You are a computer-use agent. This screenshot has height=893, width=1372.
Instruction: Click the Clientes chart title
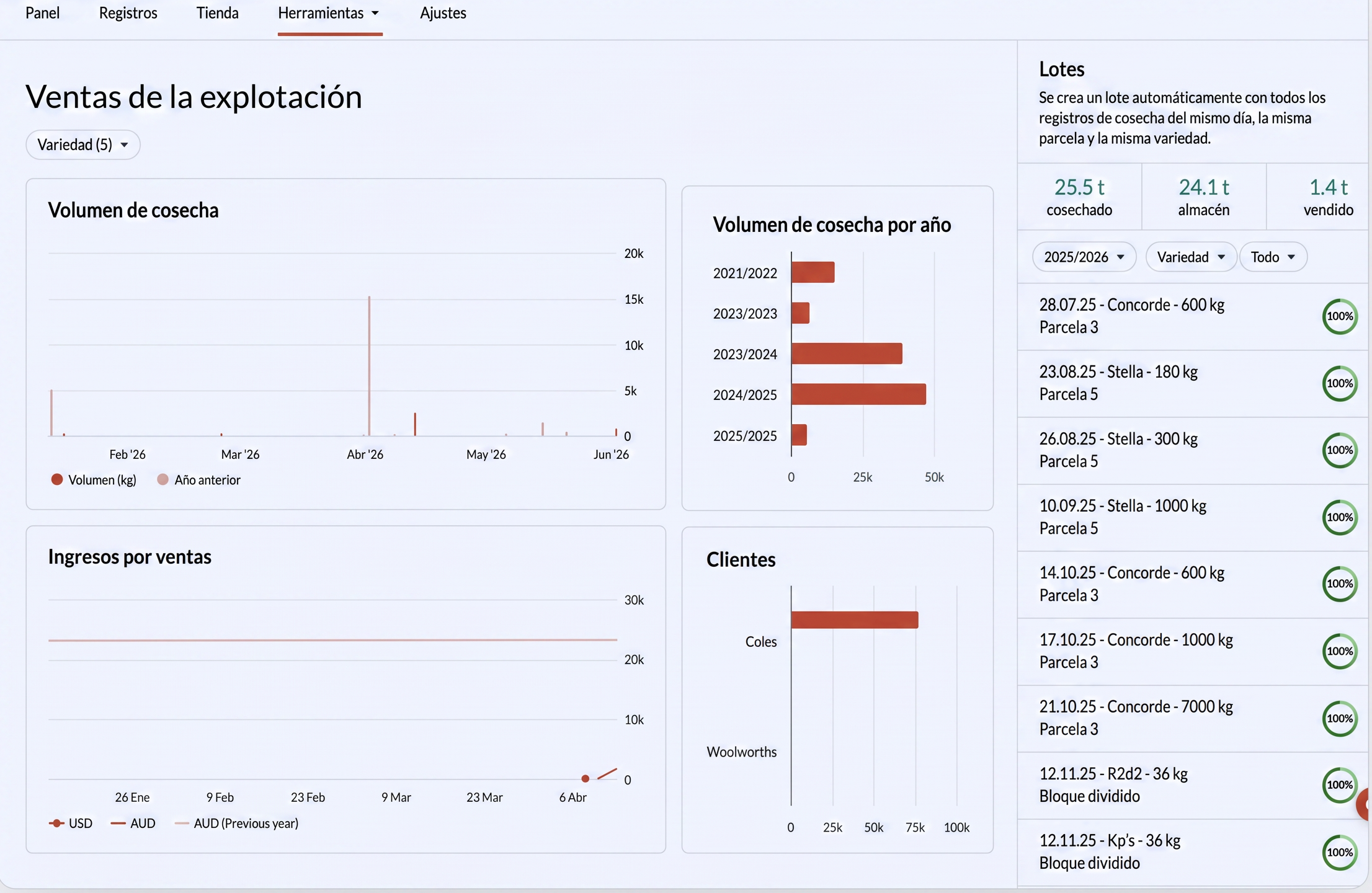[741, 559]
